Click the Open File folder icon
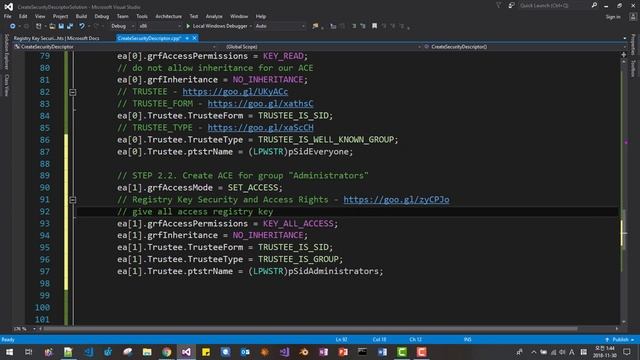Screen dimensions: 640x360 point(52,26)
